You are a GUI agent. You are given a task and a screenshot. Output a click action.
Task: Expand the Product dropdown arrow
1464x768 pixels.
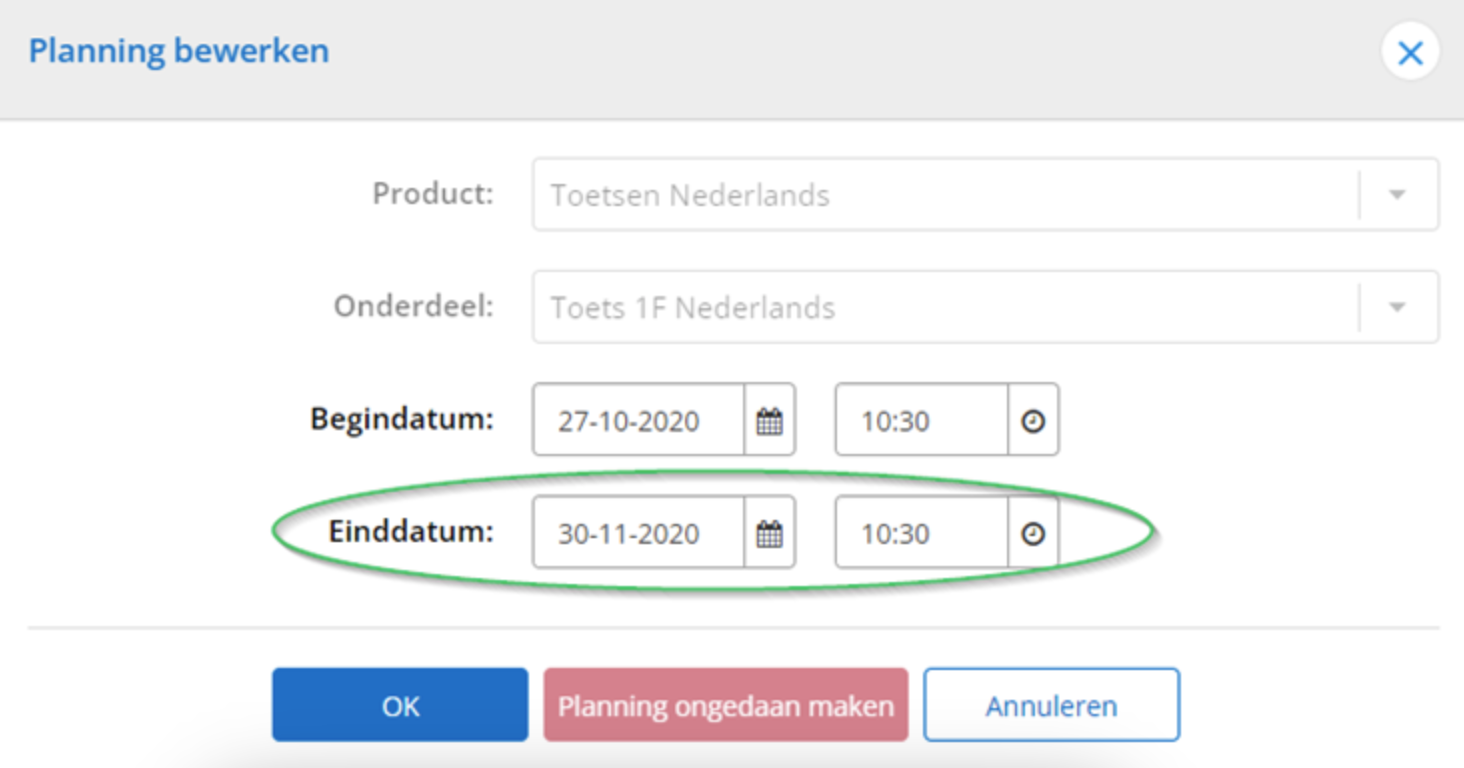coord(1398,195)
